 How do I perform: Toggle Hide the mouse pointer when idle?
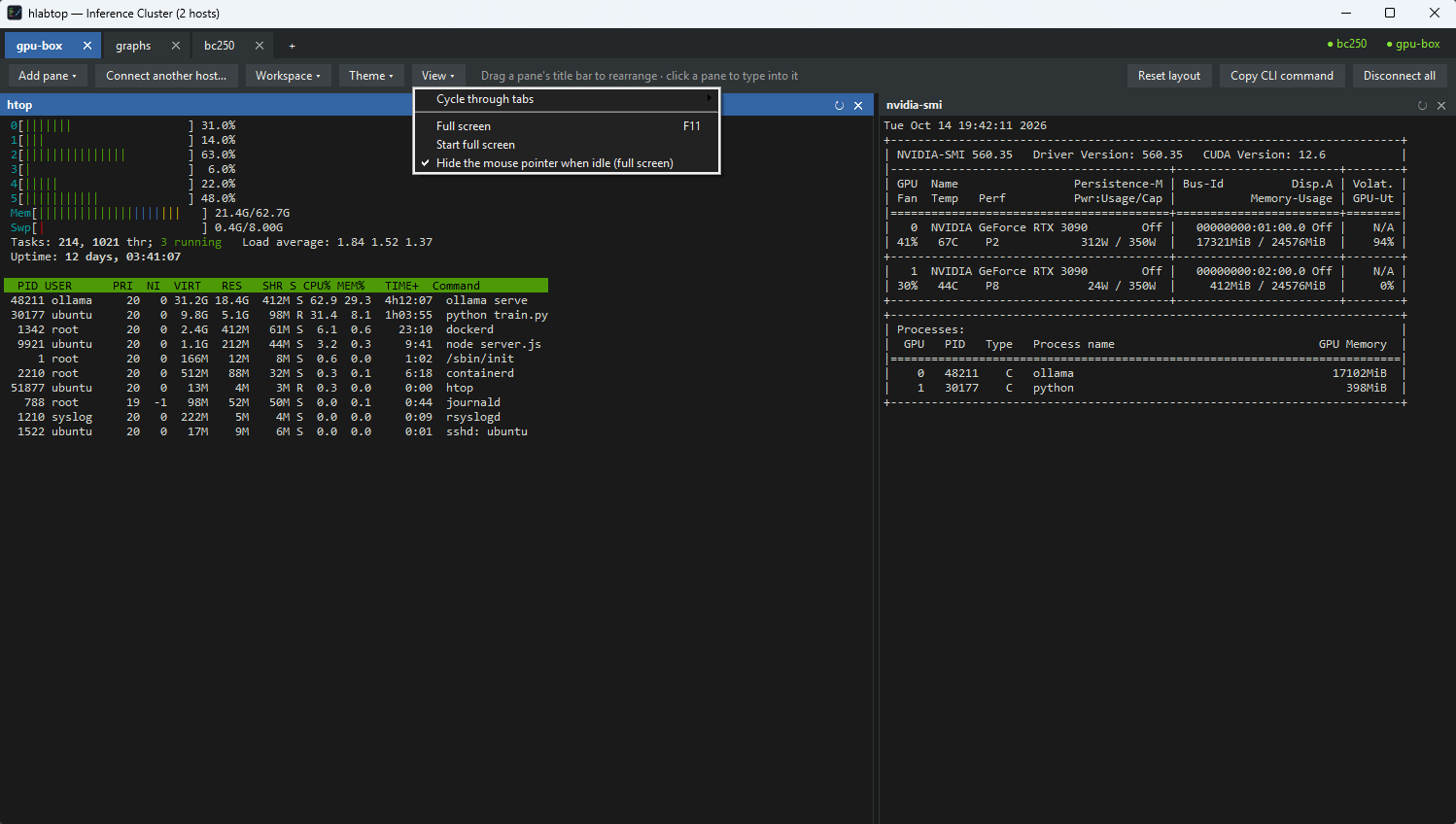tap(567, 163)
